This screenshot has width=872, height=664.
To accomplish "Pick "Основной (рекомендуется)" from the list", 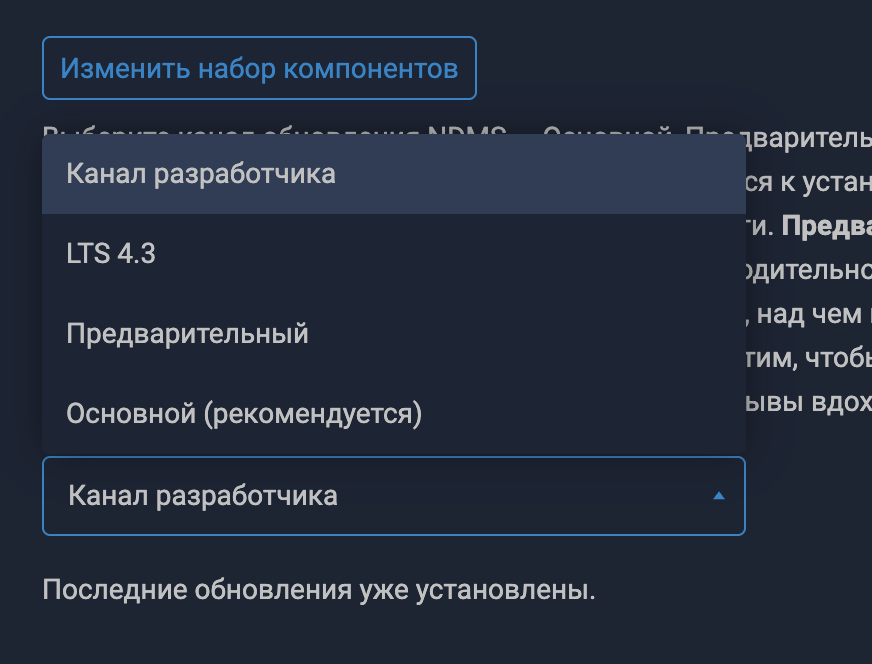I will [244, 413].
